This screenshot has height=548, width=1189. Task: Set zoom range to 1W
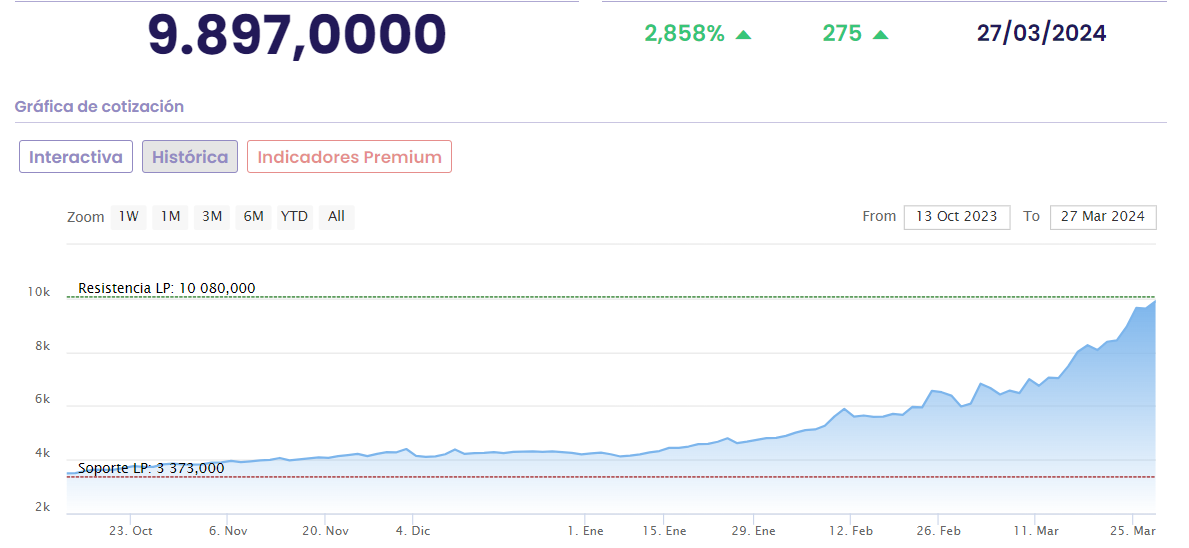click(x=129, y=216)
